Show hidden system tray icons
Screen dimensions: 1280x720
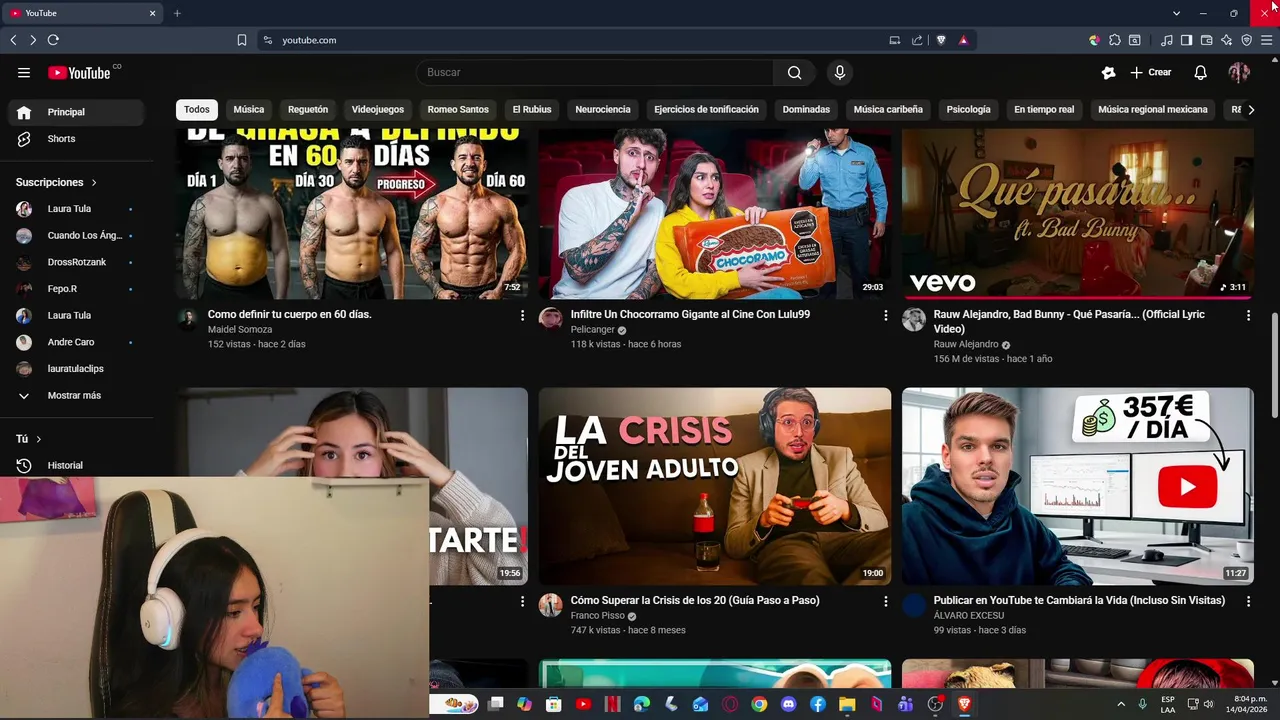(x=1121, y=704)
